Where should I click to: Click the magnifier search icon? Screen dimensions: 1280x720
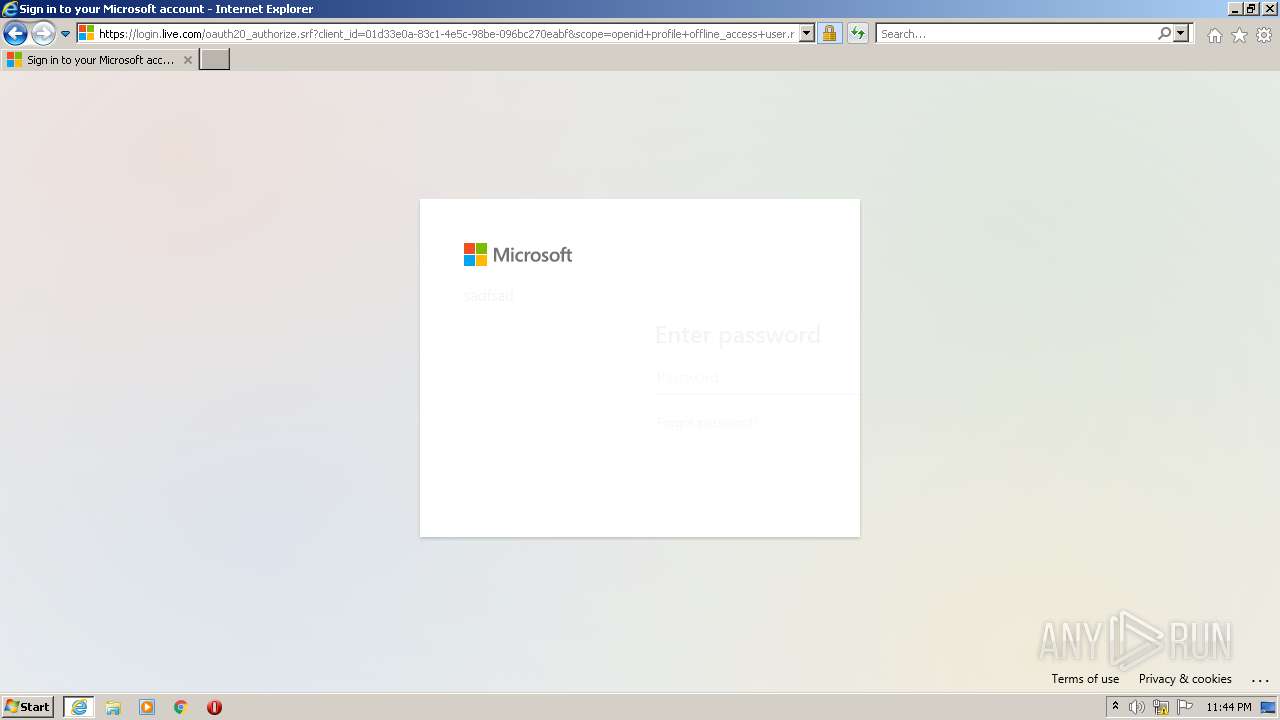pyautogui.click(x=1164, y=33)
